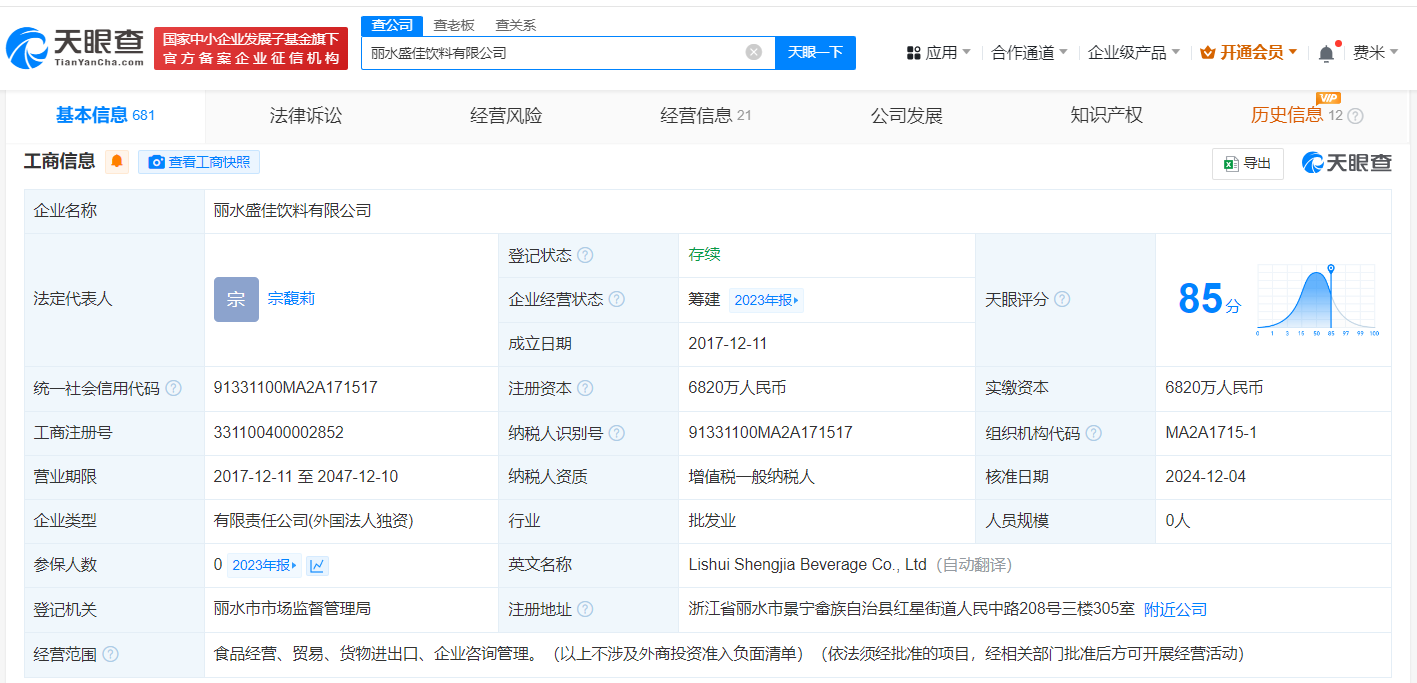Clear the search field with the X icon
Screen dimensions: 1417x683
point(754,52)
